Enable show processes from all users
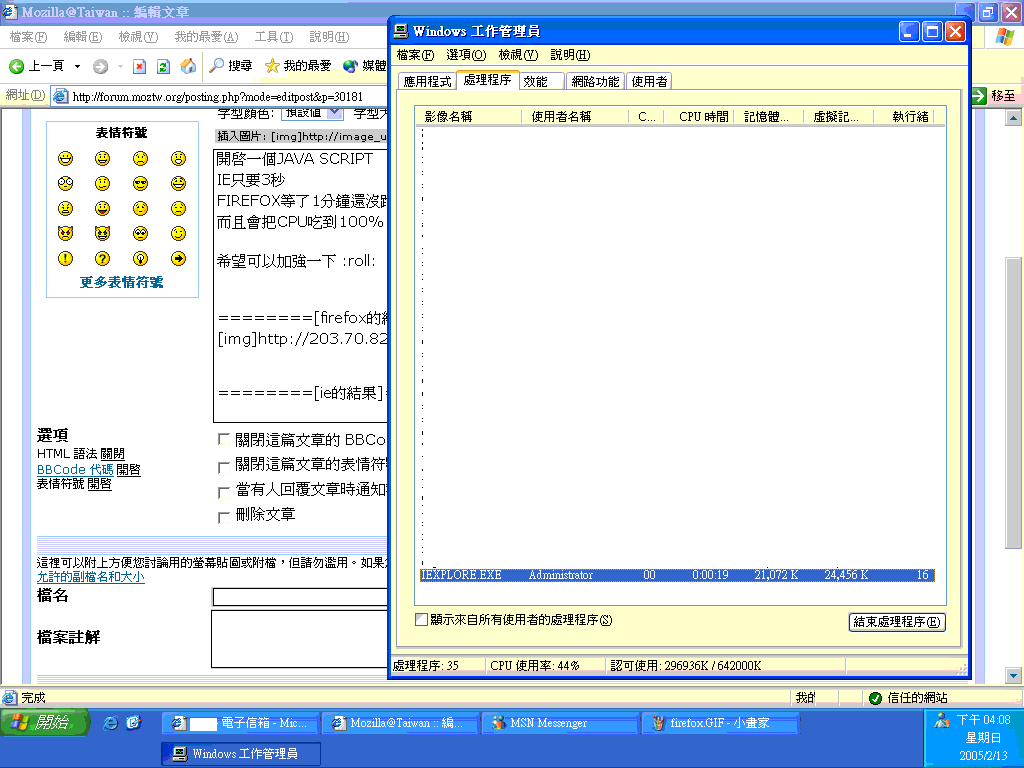This screenshot has width=1024, height=768. click(422, 620)
